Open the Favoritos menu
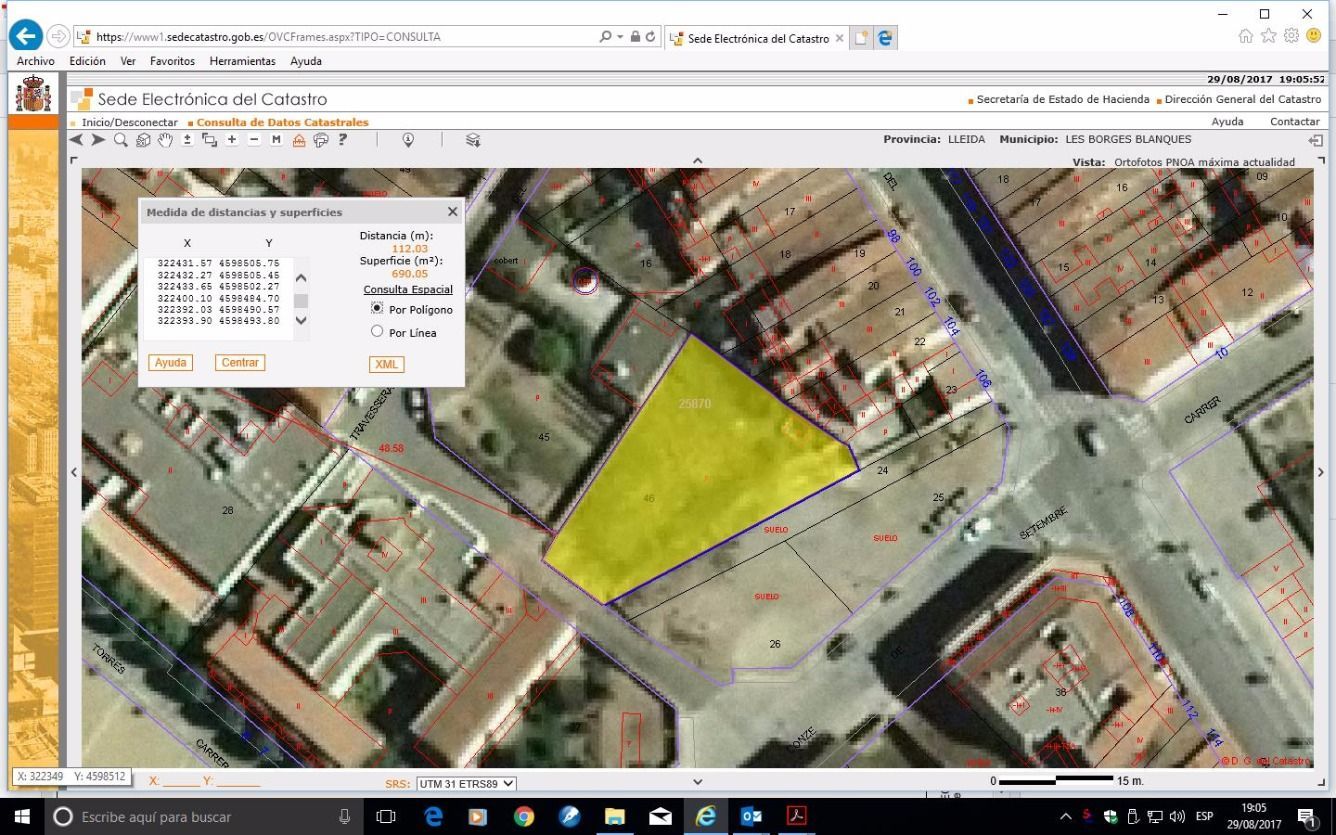Image resolution: width=1336 pixels, height=835 pixels. pos(172,61)
